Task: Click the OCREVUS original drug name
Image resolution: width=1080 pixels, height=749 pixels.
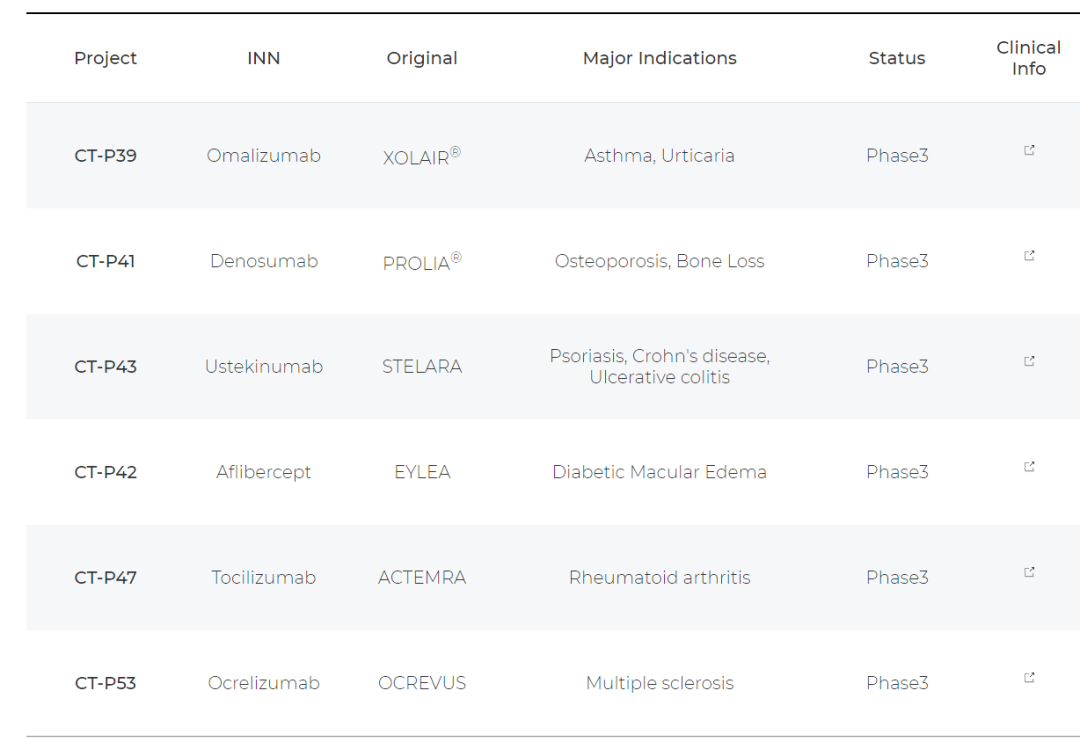Action: [x=422, y=683]
